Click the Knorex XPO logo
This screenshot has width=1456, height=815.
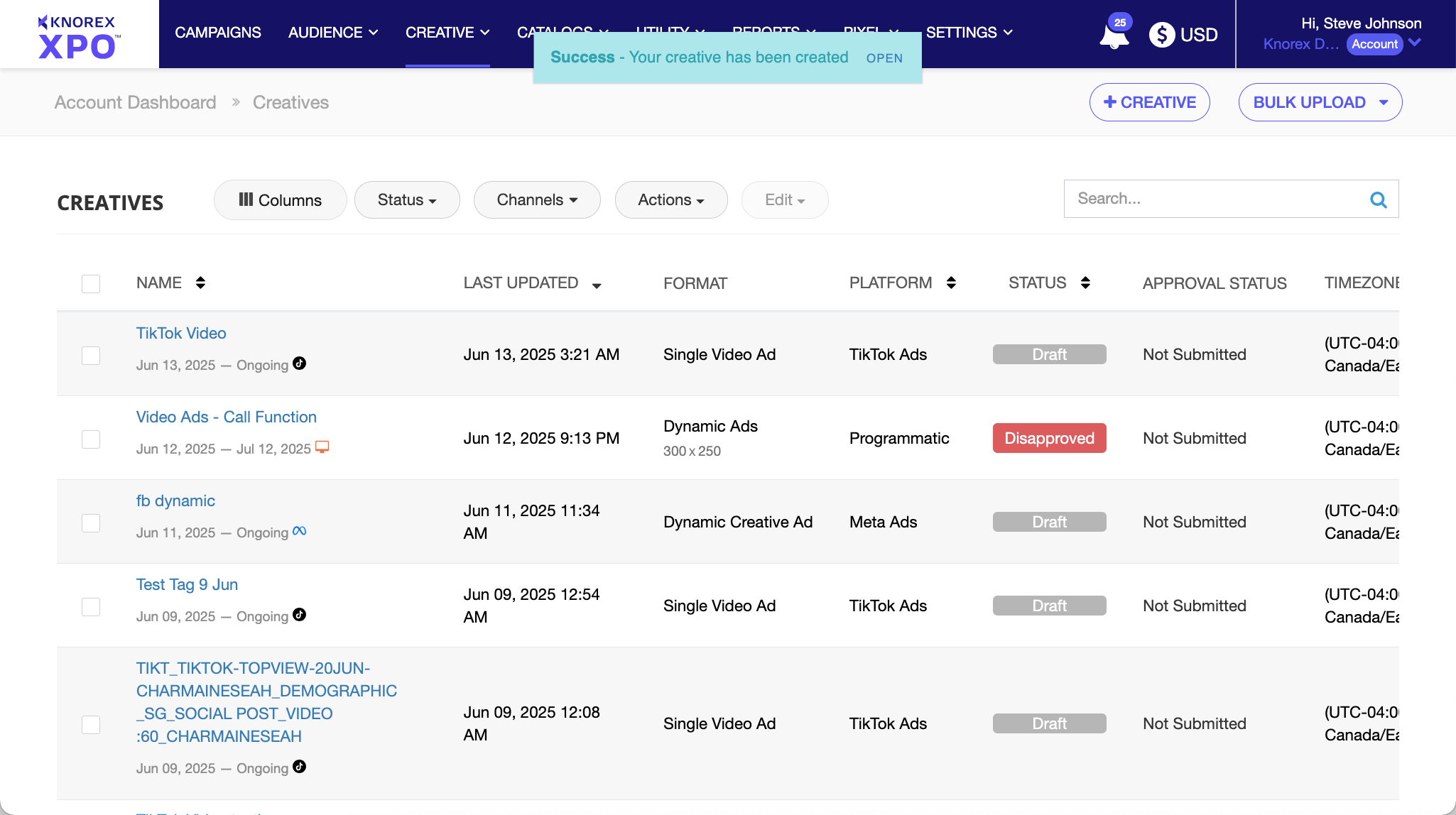coord(78,35)
